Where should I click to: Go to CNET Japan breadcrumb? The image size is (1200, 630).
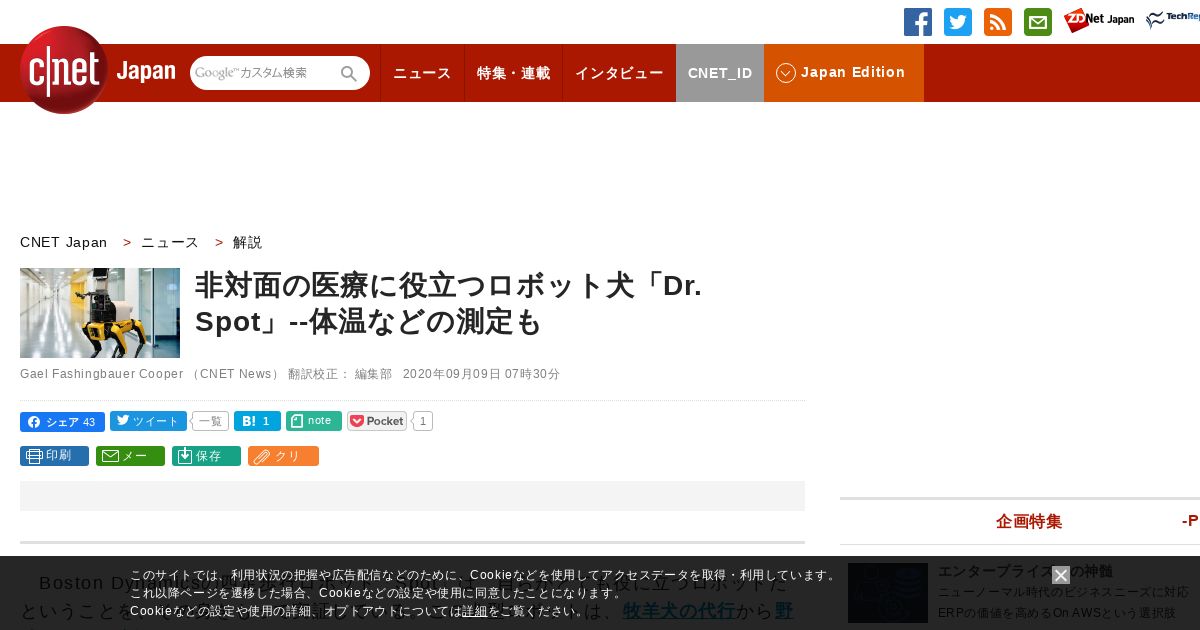pyautogui.click(x=64, y=242)
